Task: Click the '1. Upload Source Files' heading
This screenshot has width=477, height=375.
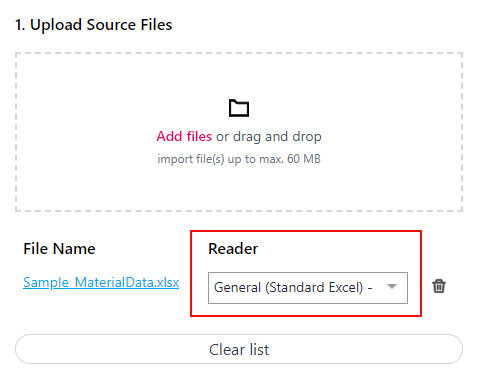Action: (94, 25)
